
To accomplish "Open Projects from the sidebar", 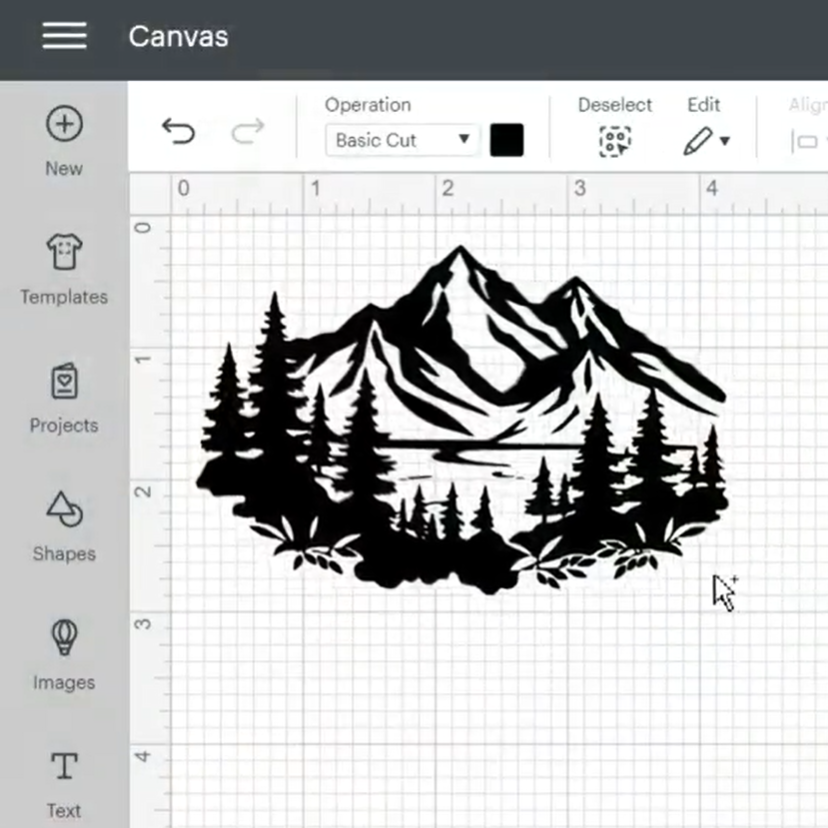I will click(64, 397).
